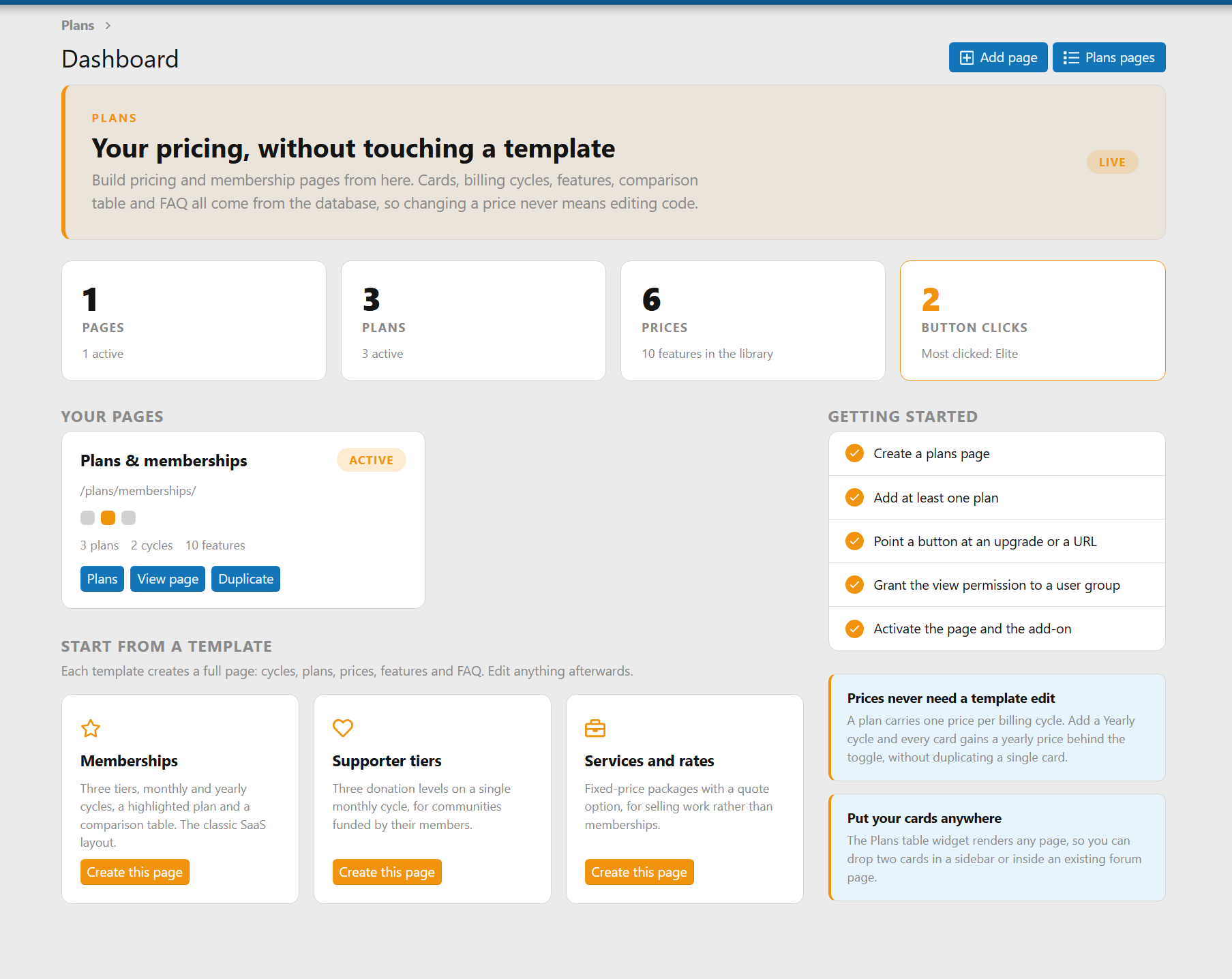1232x979 pixels.
Task: Duplicate the Plans & memberships page
Action: (245, 579)
